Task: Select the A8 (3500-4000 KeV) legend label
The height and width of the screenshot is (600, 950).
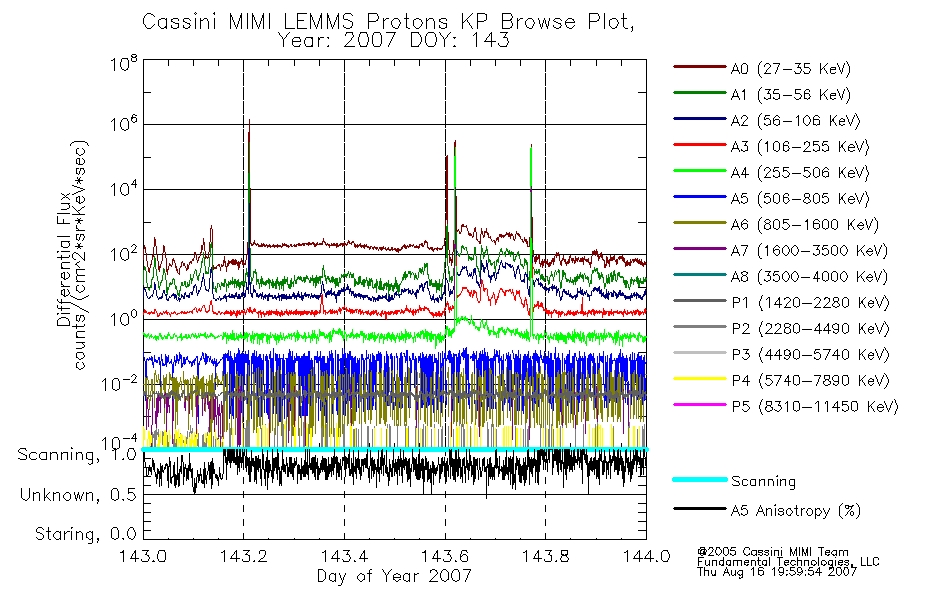Action: click(x=809, y=276)
